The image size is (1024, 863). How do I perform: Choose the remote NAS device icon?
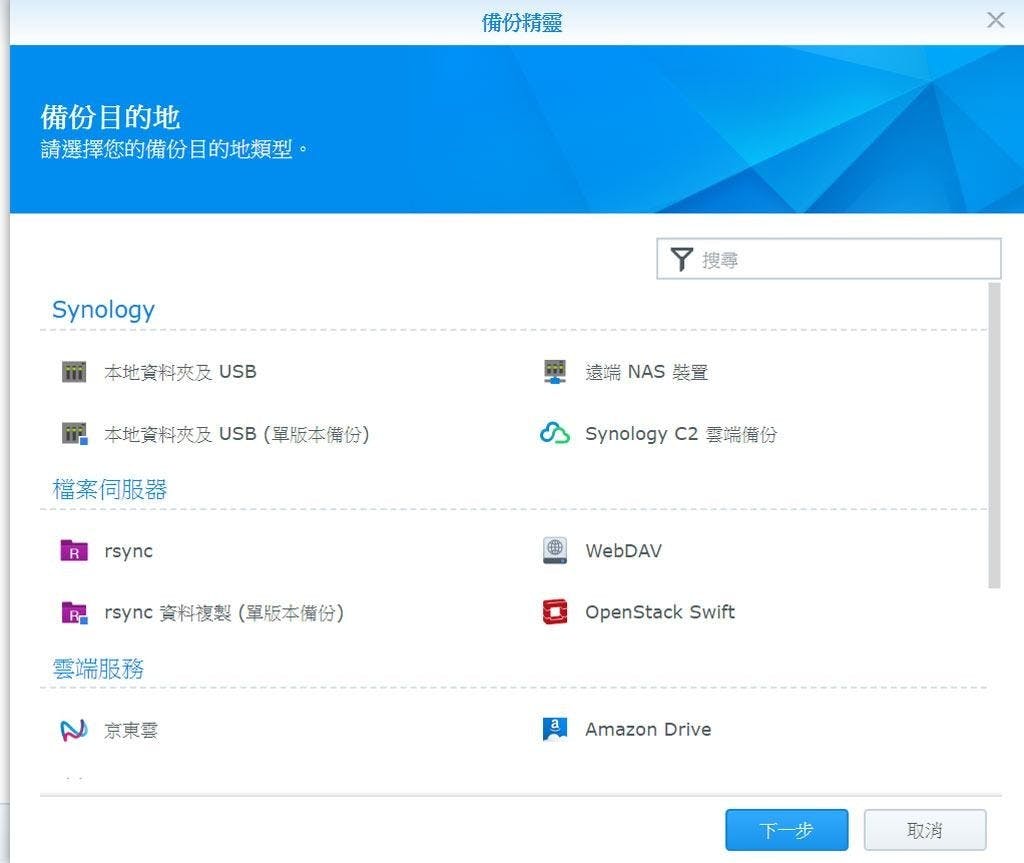[555, 372]
